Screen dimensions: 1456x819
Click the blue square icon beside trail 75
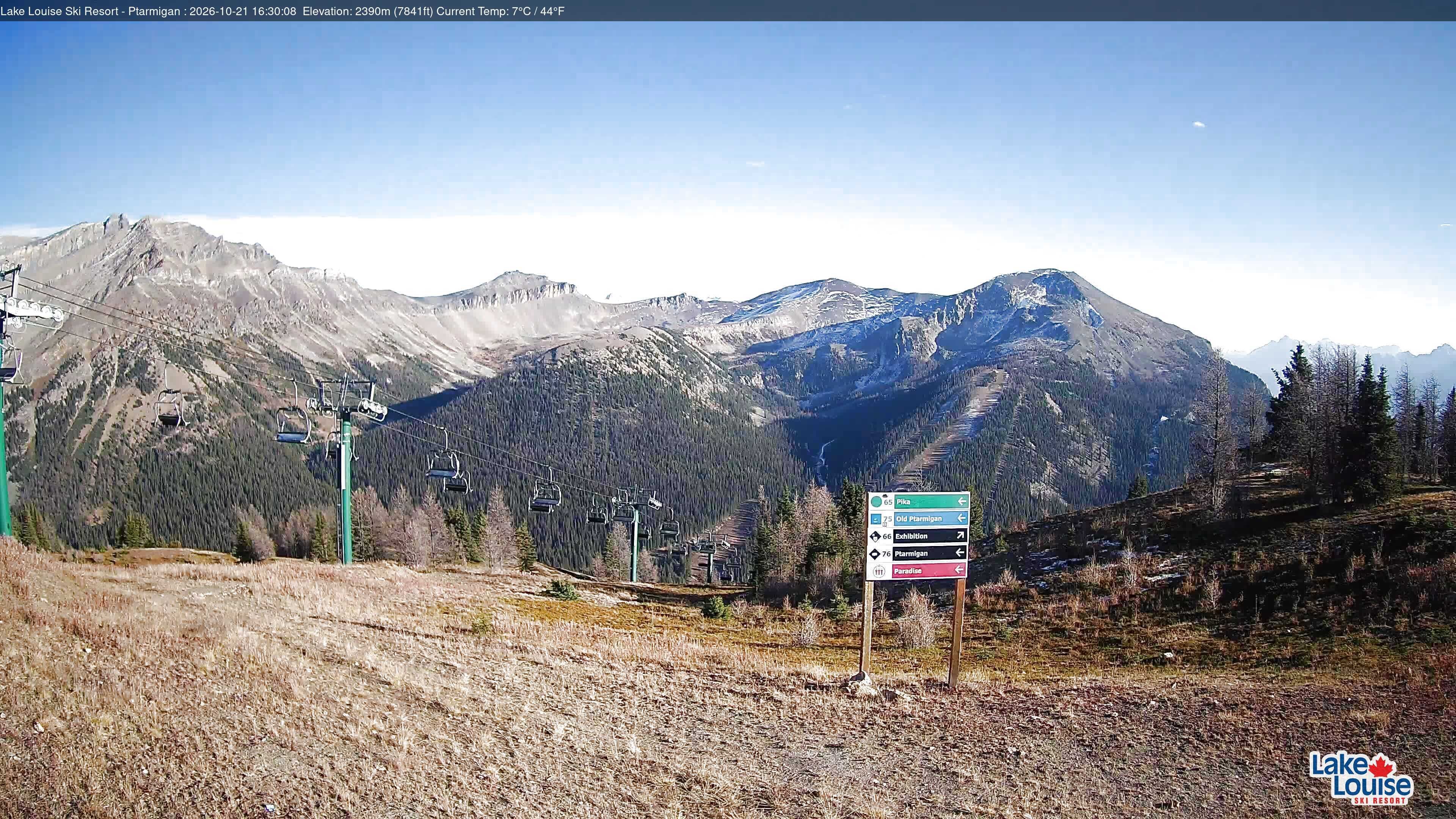876,519
